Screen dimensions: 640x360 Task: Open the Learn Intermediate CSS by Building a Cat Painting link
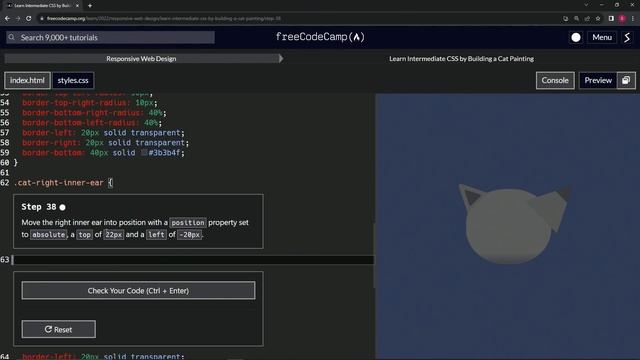[x=461, y=58]
